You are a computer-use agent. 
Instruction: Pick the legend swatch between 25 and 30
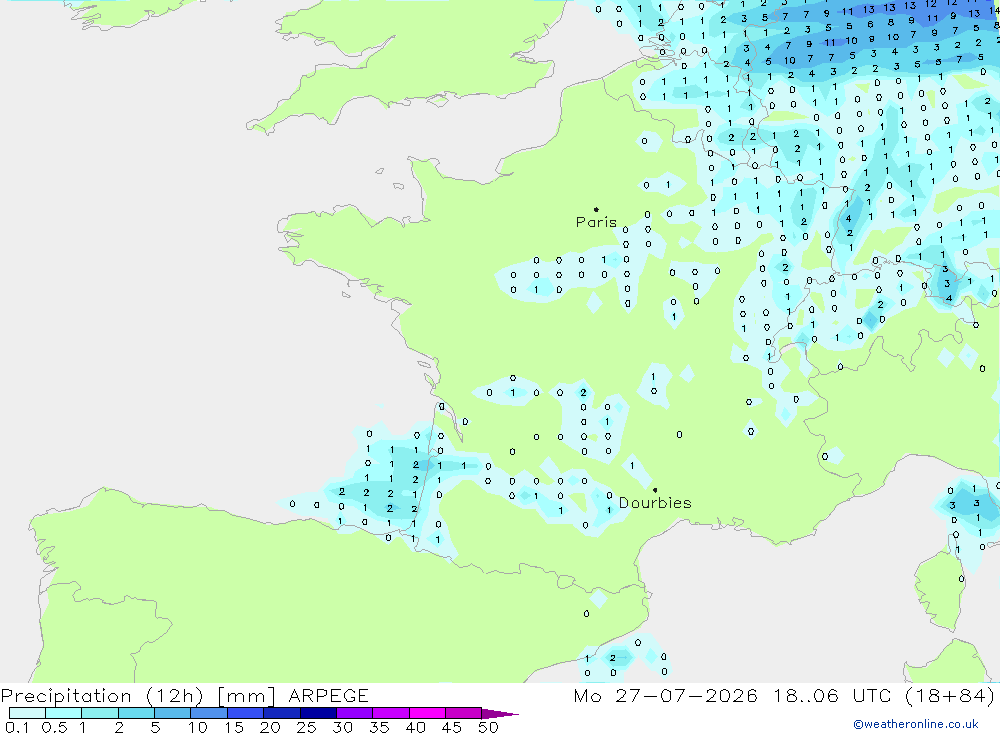(318, 713)
